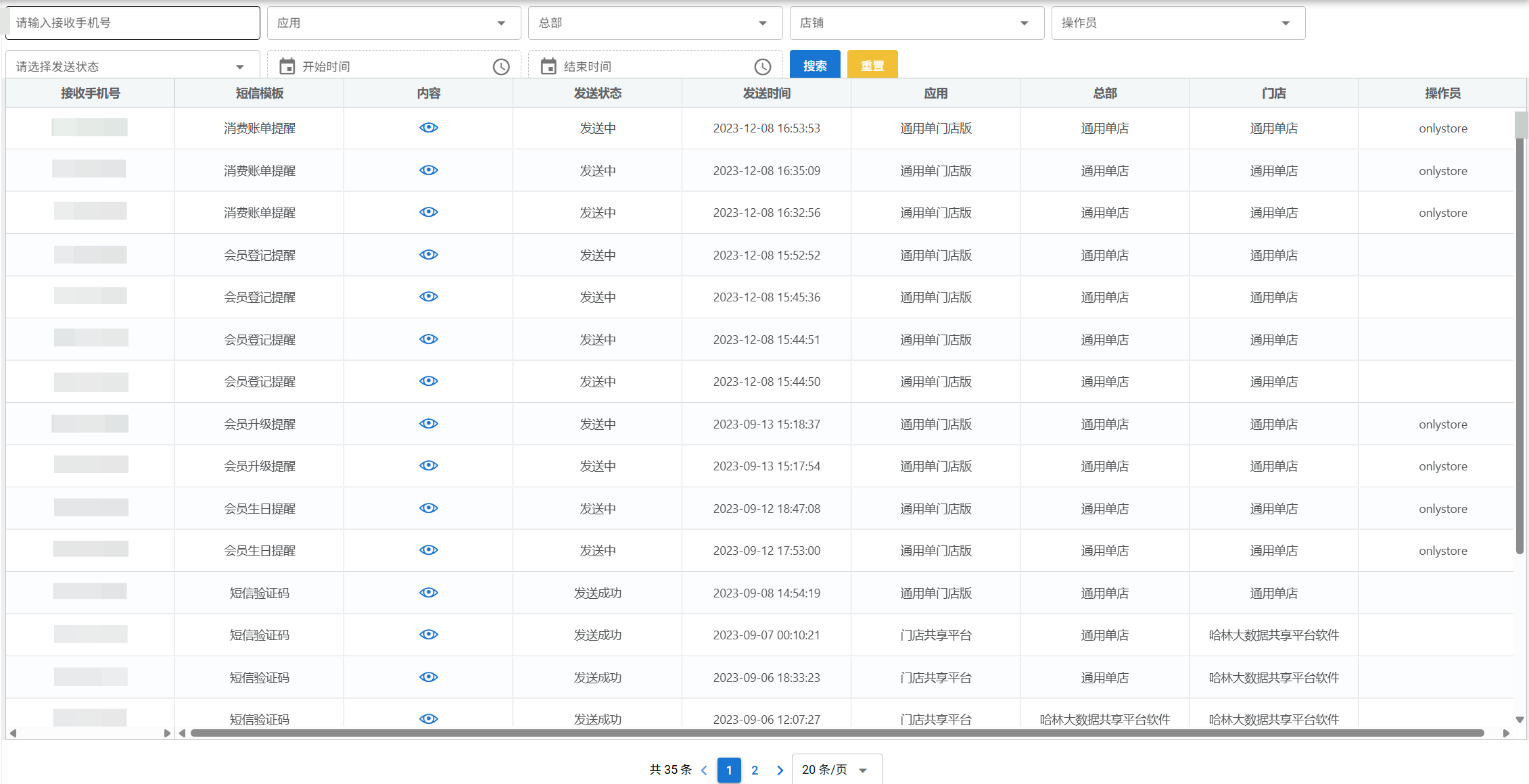Go to page 1

coord(729,770)
